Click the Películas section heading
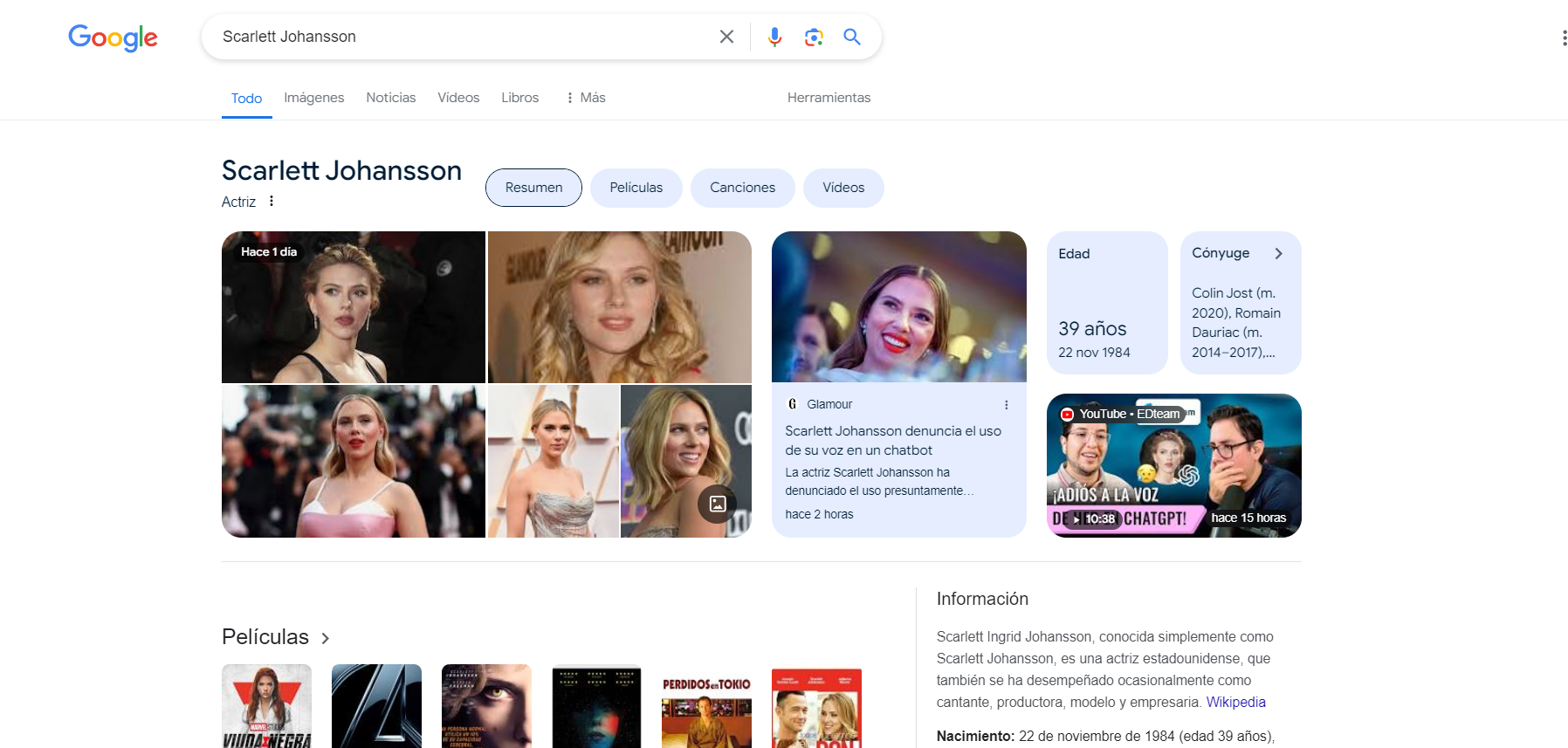This screenshot has width=1568, height=748. 265,637
